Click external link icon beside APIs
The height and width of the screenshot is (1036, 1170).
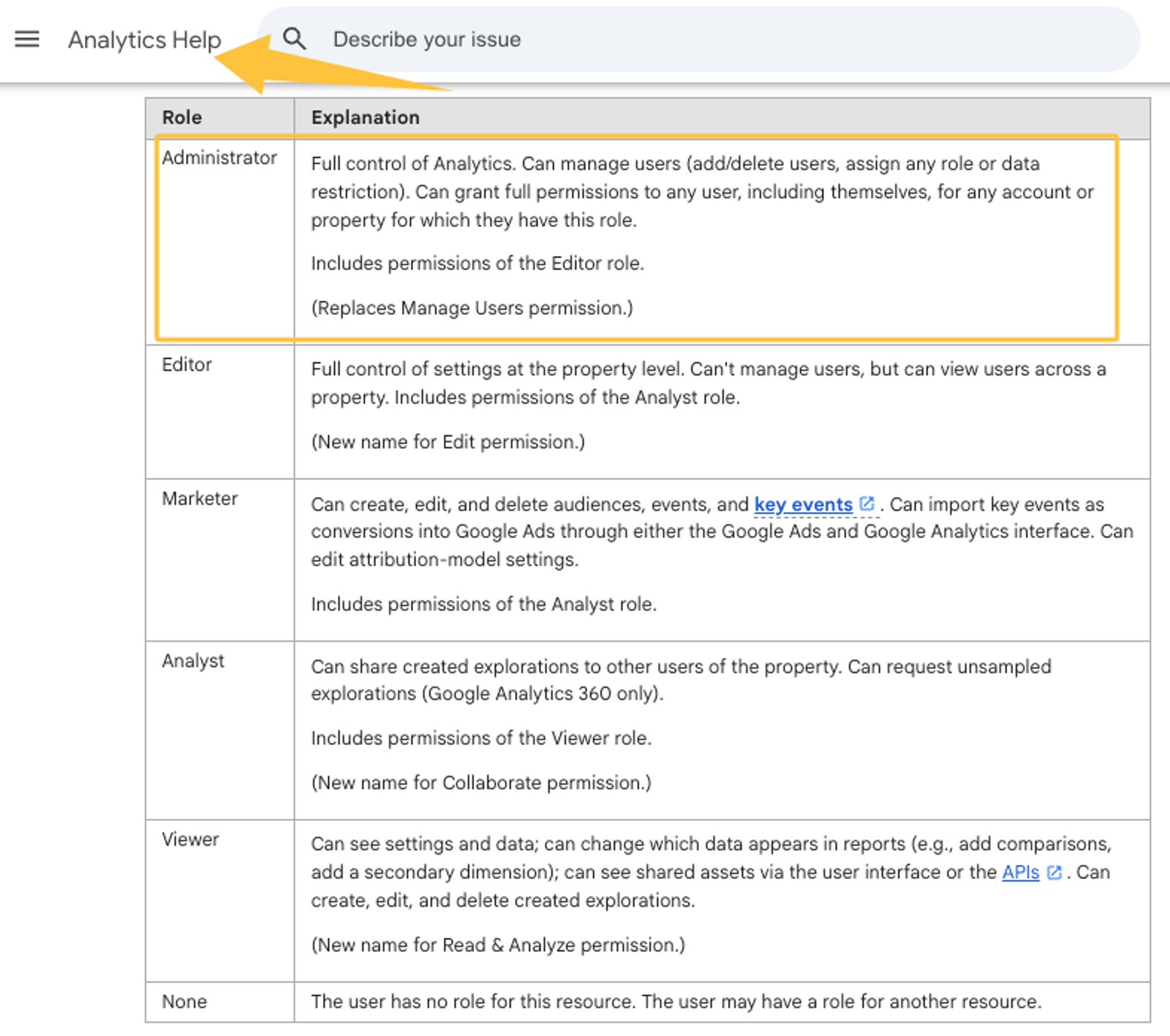pos(1054,872)
